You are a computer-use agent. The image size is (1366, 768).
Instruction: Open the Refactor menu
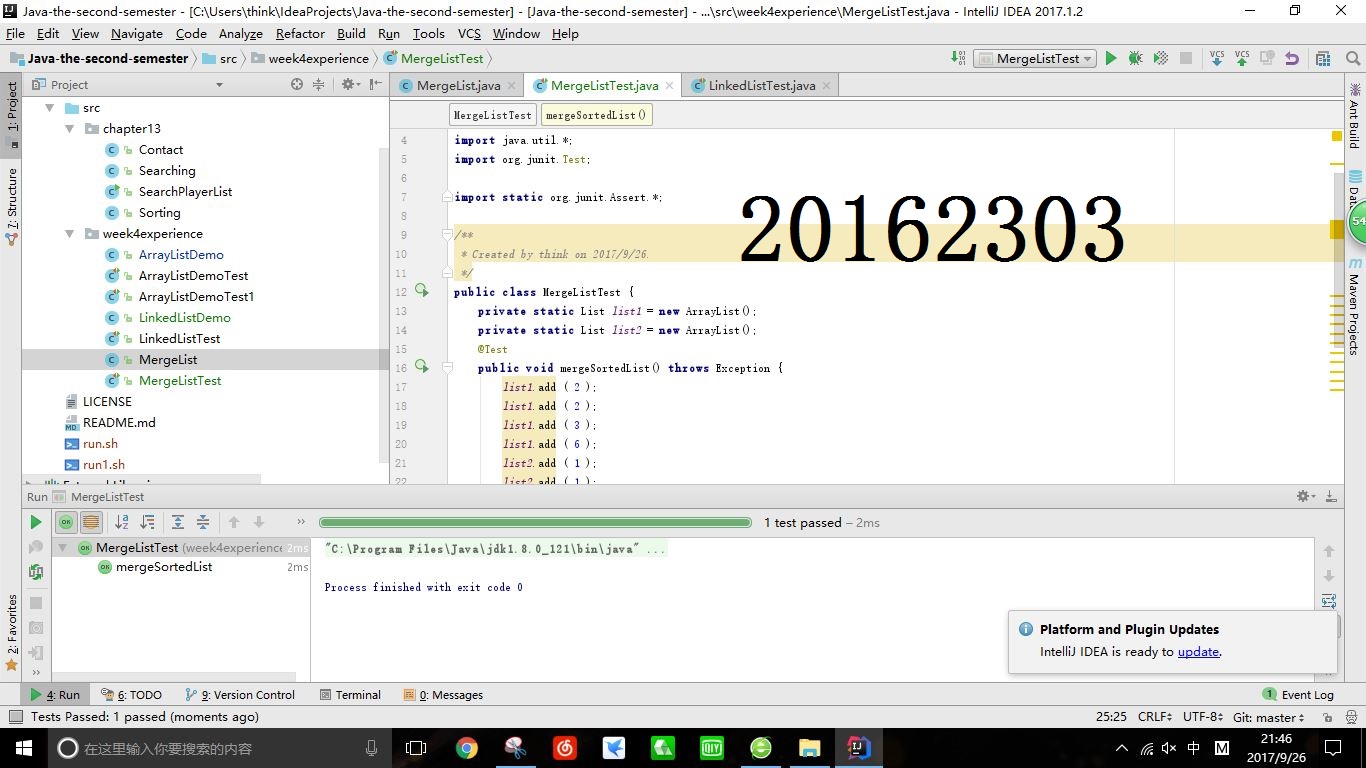tap(300, 33)
